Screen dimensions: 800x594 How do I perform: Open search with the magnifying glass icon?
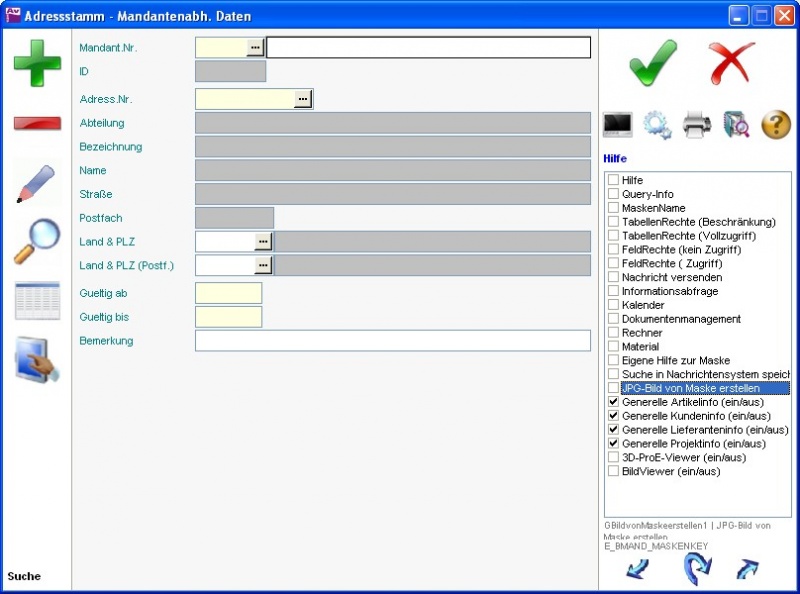click(37, 241)
